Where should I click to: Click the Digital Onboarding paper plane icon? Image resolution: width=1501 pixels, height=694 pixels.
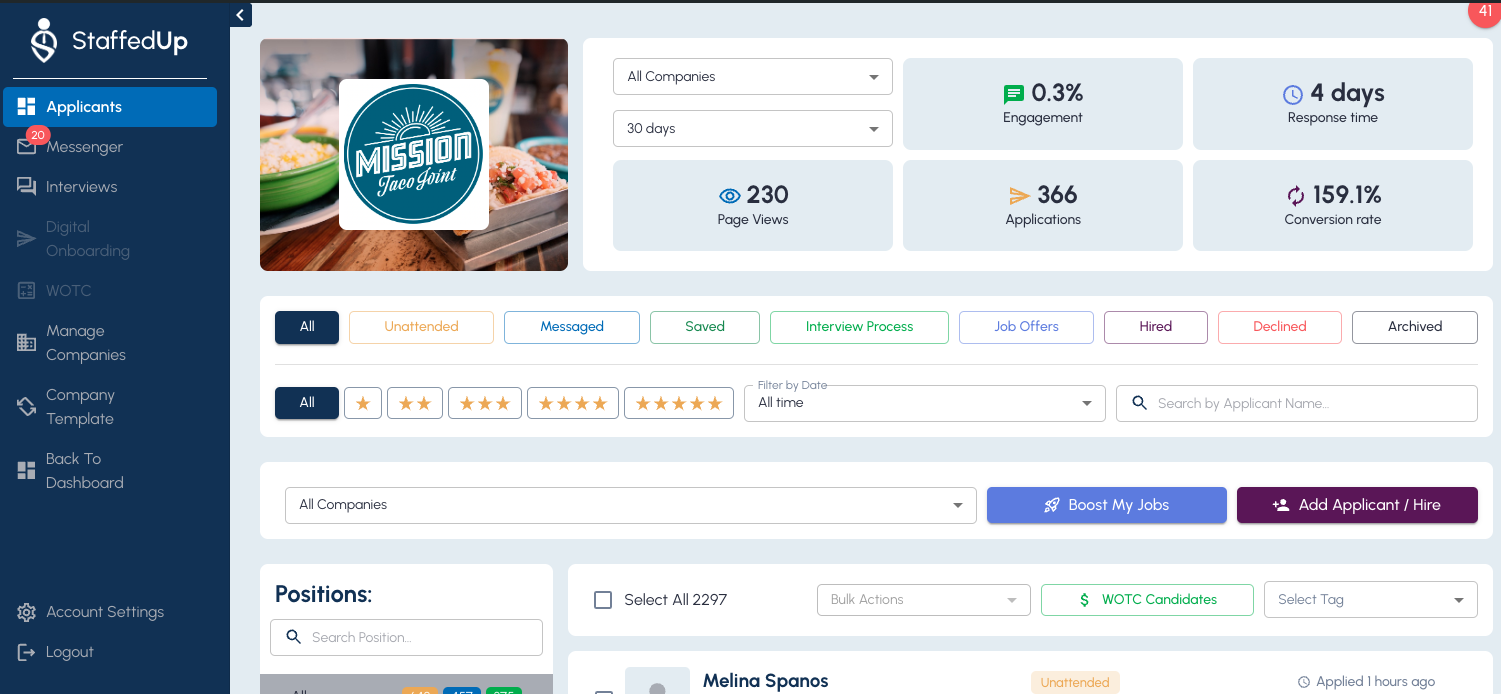[26, 238]
